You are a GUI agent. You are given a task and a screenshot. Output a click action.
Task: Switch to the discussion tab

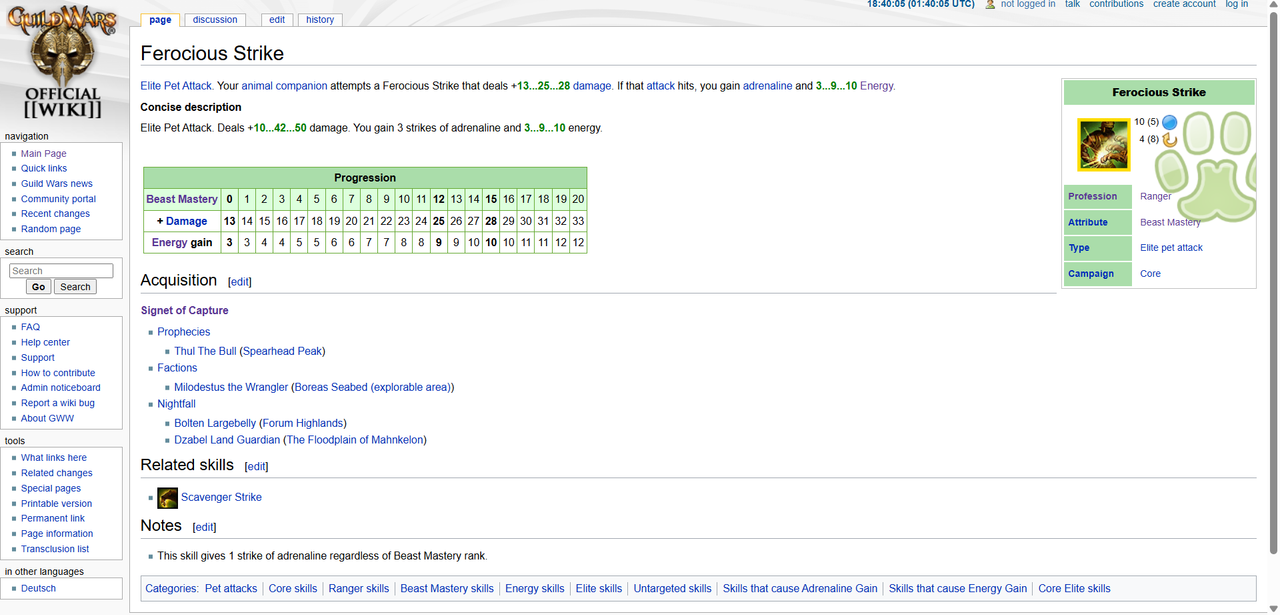click(215, 19)
